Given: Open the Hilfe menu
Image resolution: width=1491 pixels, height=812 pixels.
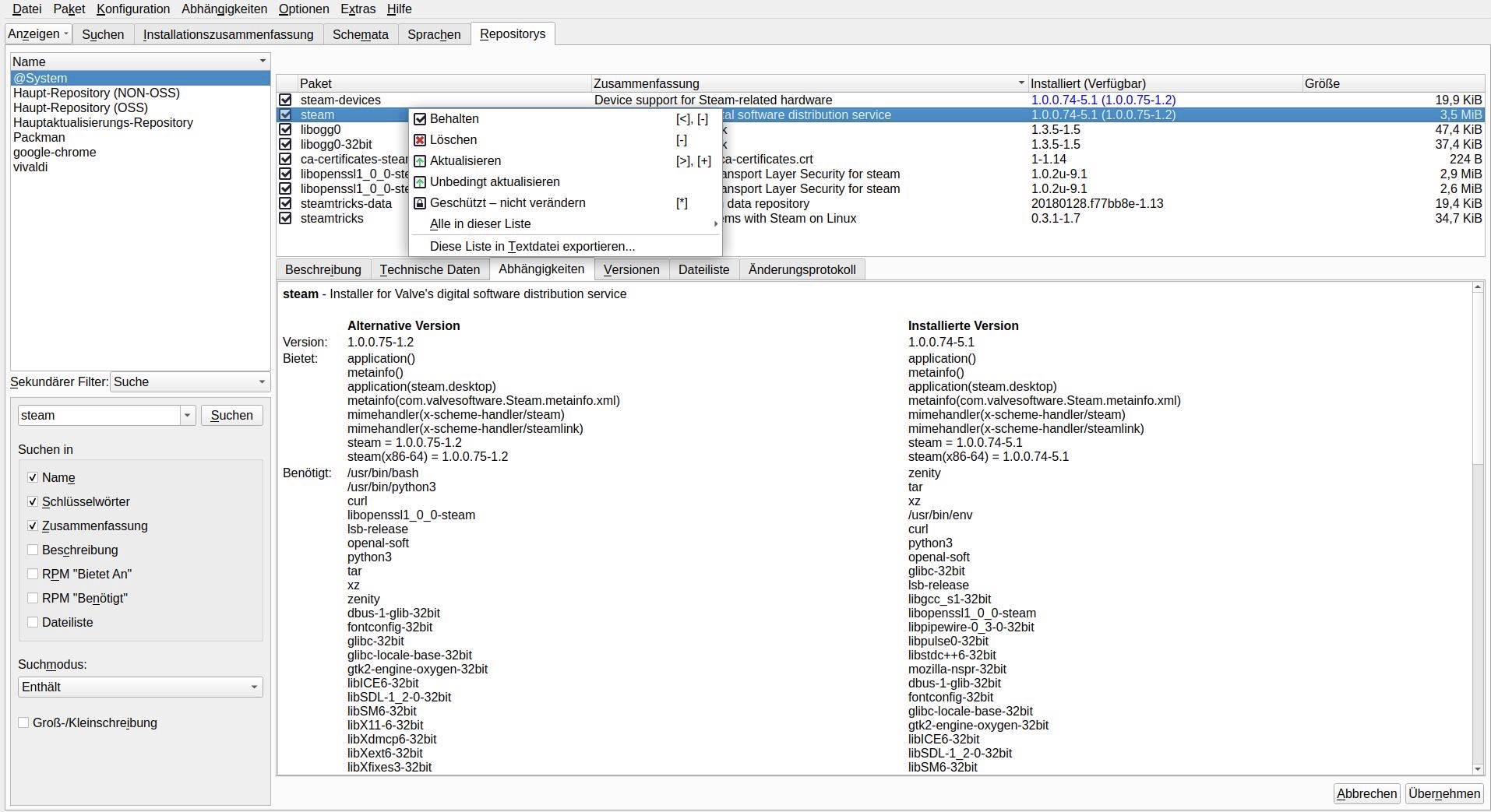Looking at the screenshot, I should [400, 9].
